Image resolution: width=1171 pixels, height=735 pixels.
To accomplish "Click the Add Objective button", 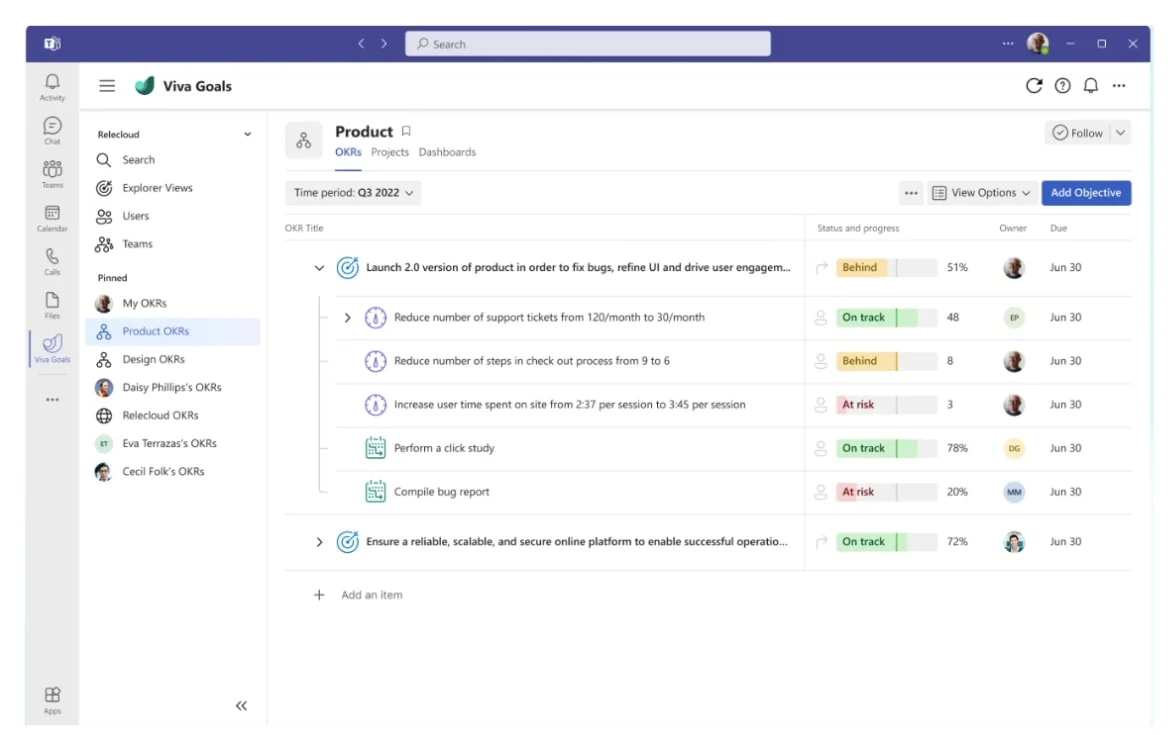I will click(1086, 193).
